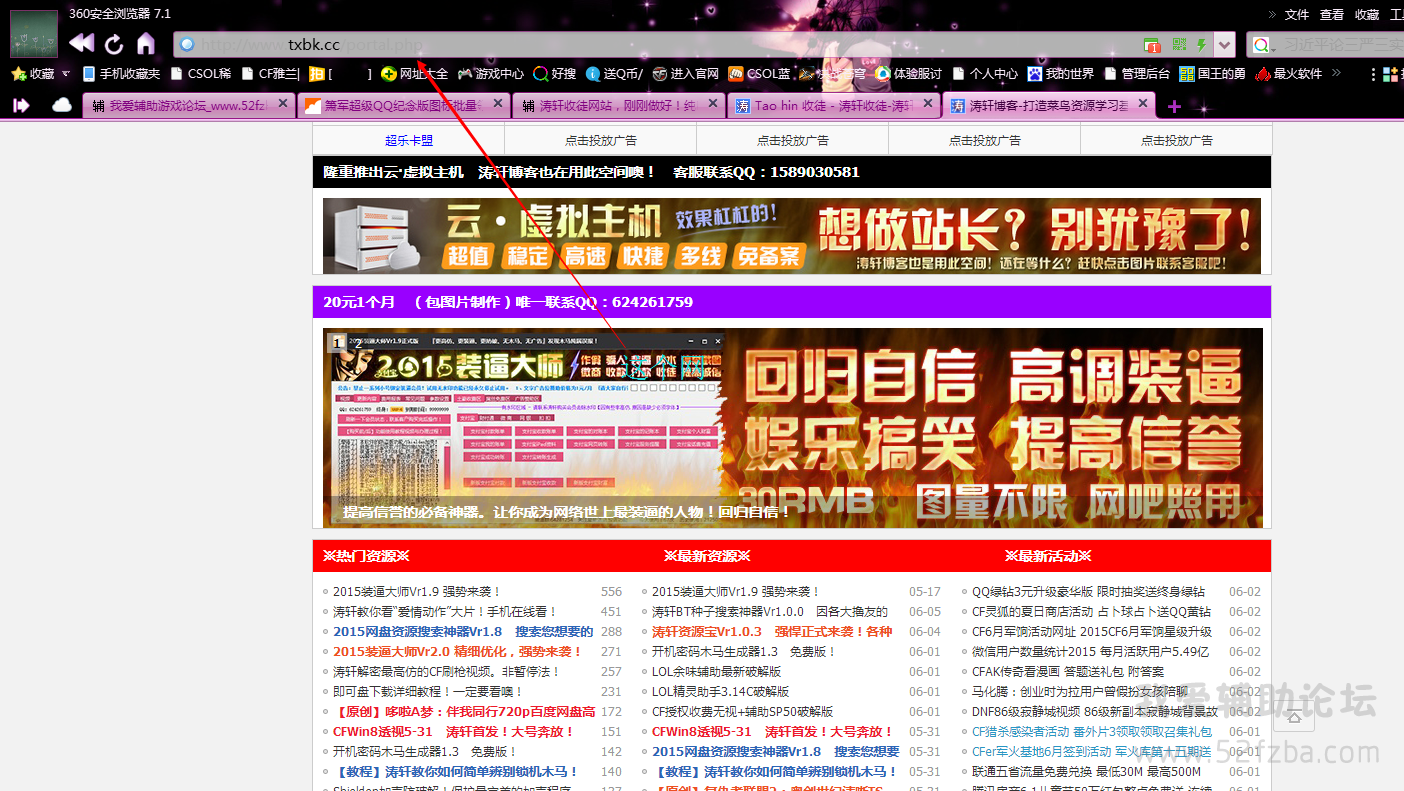Switch to the 我爱辅助游戏论坛 tab
The width and height of the screenshot is (1404, 791).
pos(188,105)
